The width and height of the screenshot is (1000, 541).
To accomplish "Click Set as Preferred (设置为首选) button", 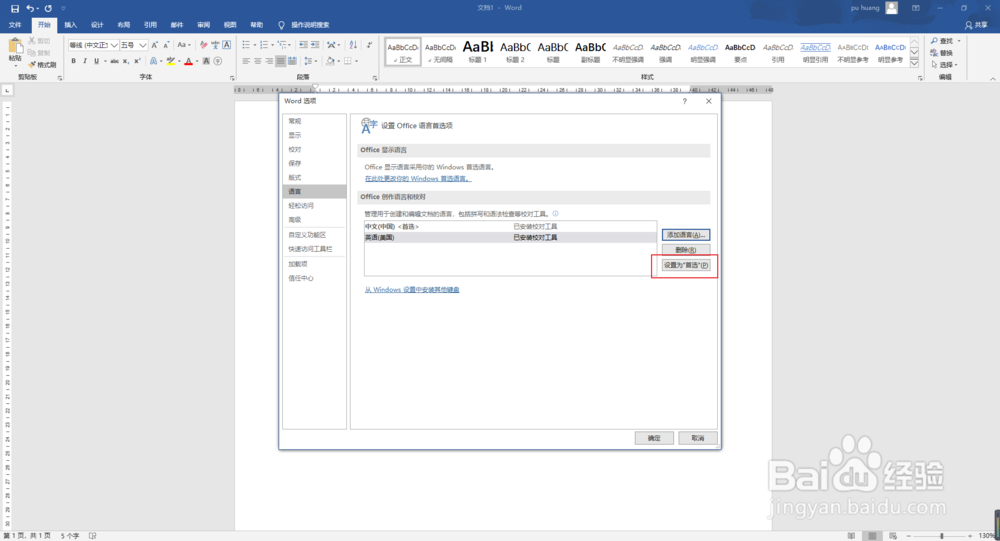I will [686, 265].
